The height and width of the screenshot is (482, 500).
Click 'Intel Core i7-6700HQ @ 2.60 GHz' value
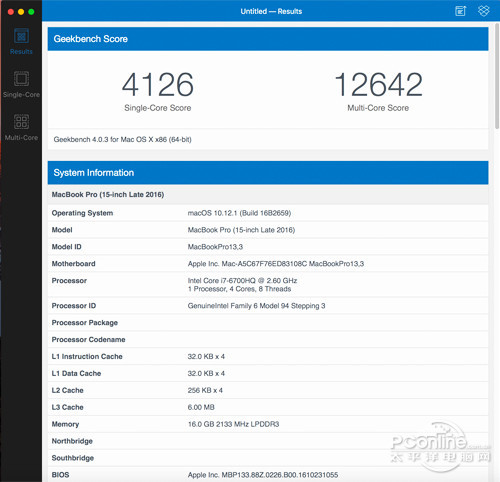click(242, 281)
